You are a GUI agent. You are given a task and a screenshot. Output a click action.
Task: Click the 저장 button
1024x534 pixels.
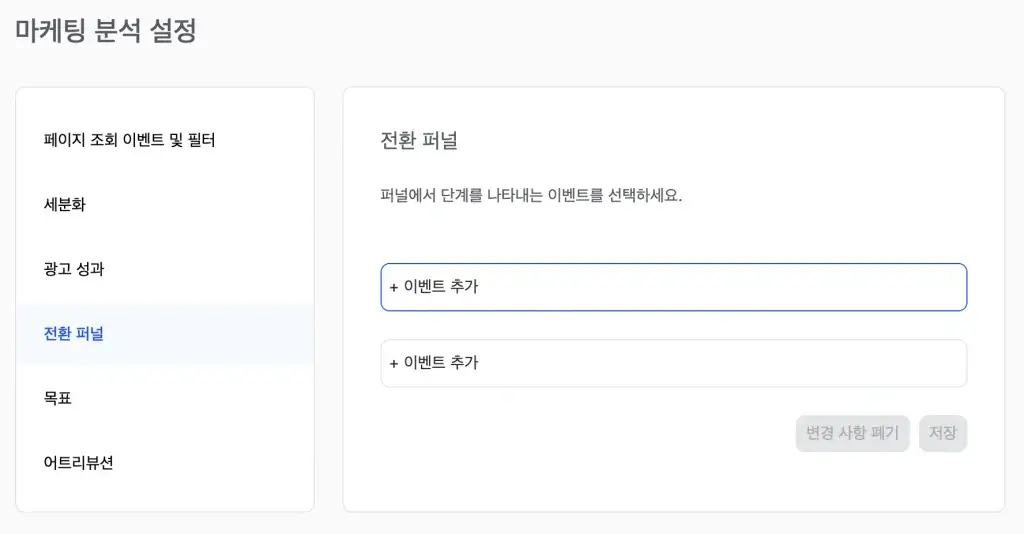coord(942,433)
